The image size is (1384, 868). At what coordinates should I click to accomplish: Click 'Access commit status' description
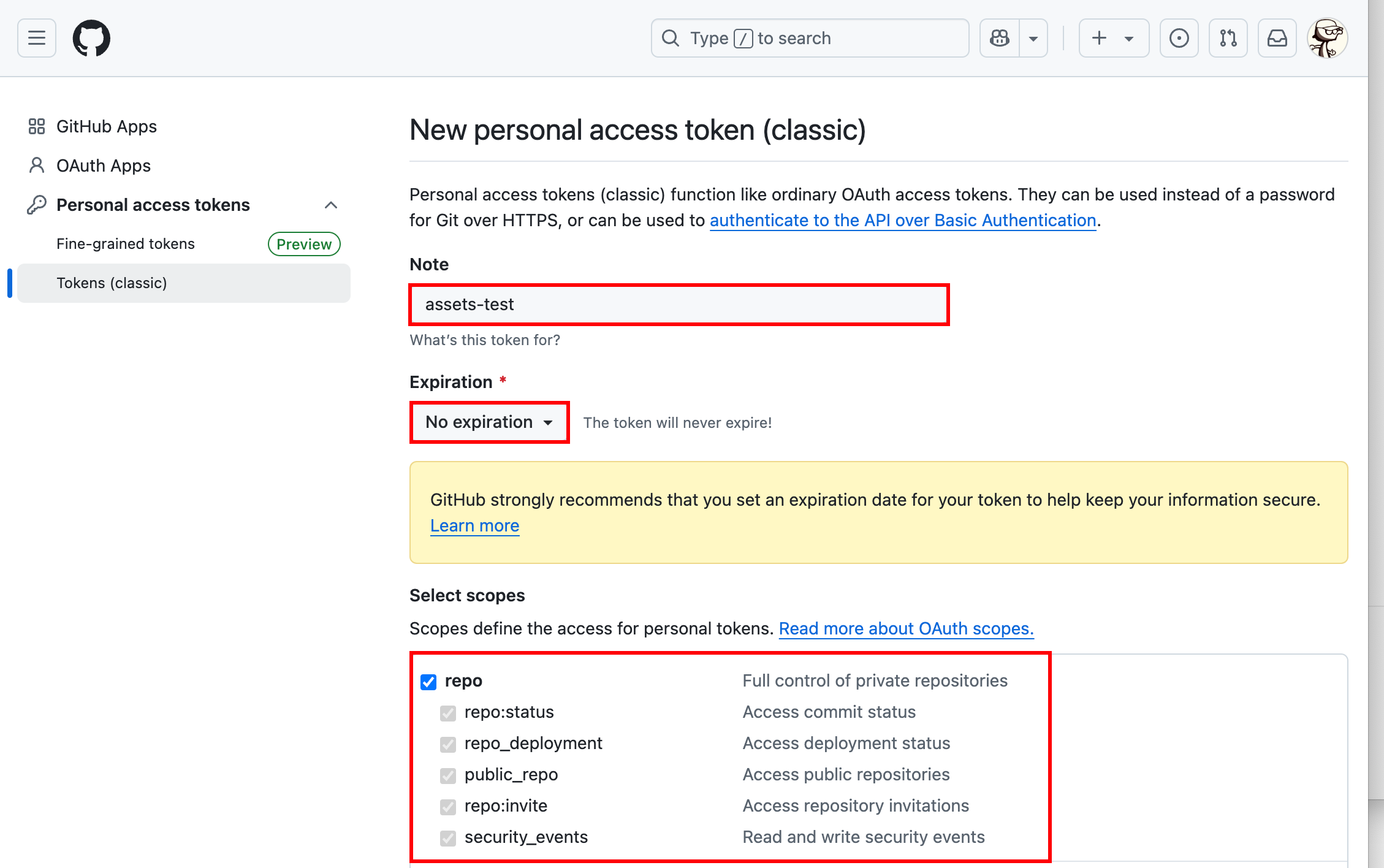pos(829,712)
